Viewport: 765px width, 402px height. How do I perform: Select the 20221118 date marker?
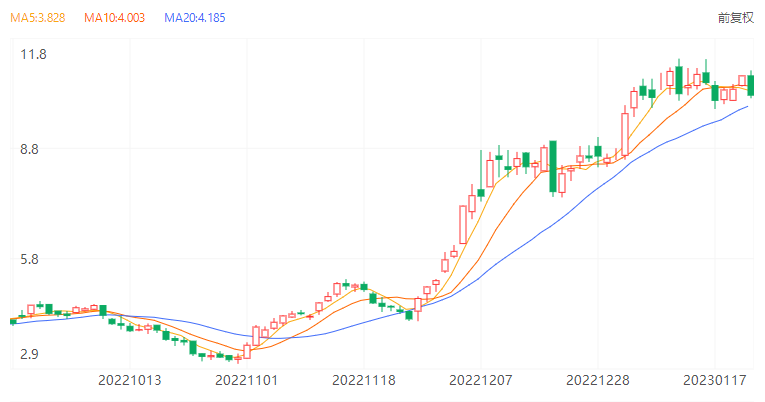pyautogui.click(x=363, y=380)
